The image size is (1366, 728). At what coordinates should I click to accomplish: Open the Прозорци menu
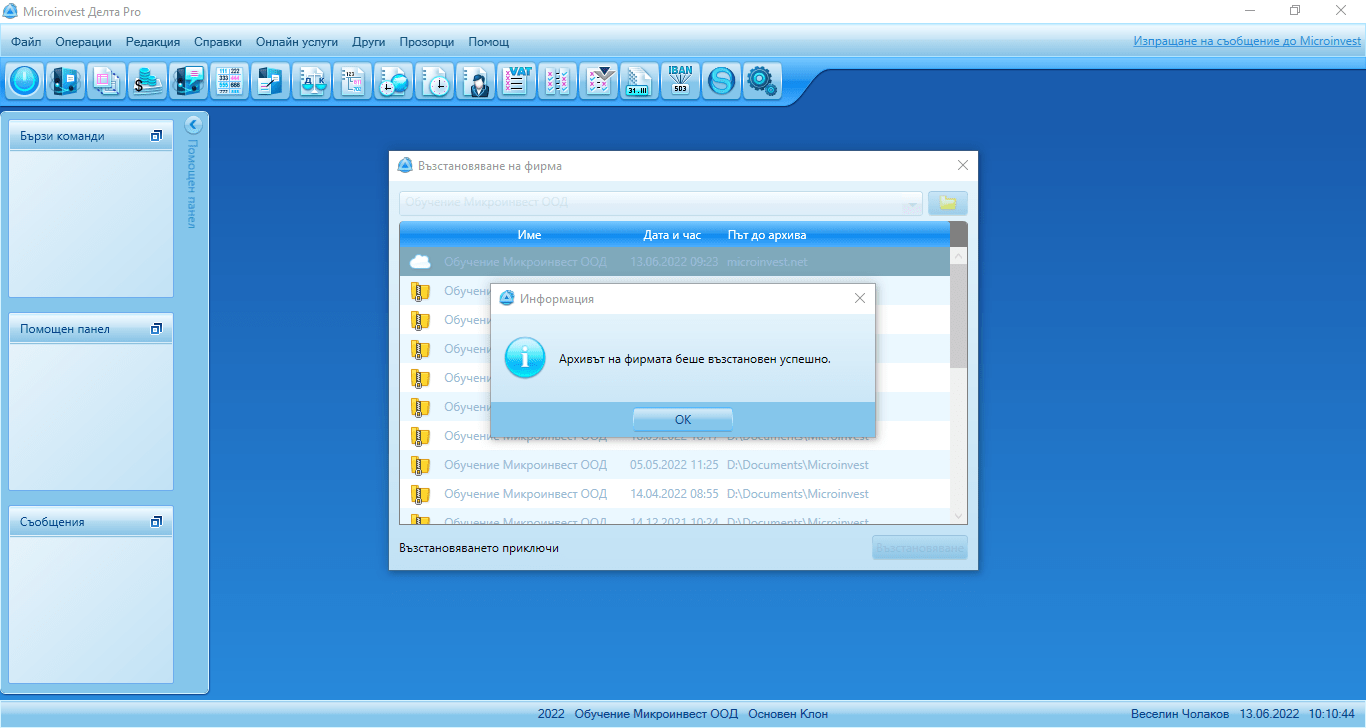(x=427, y=42)
